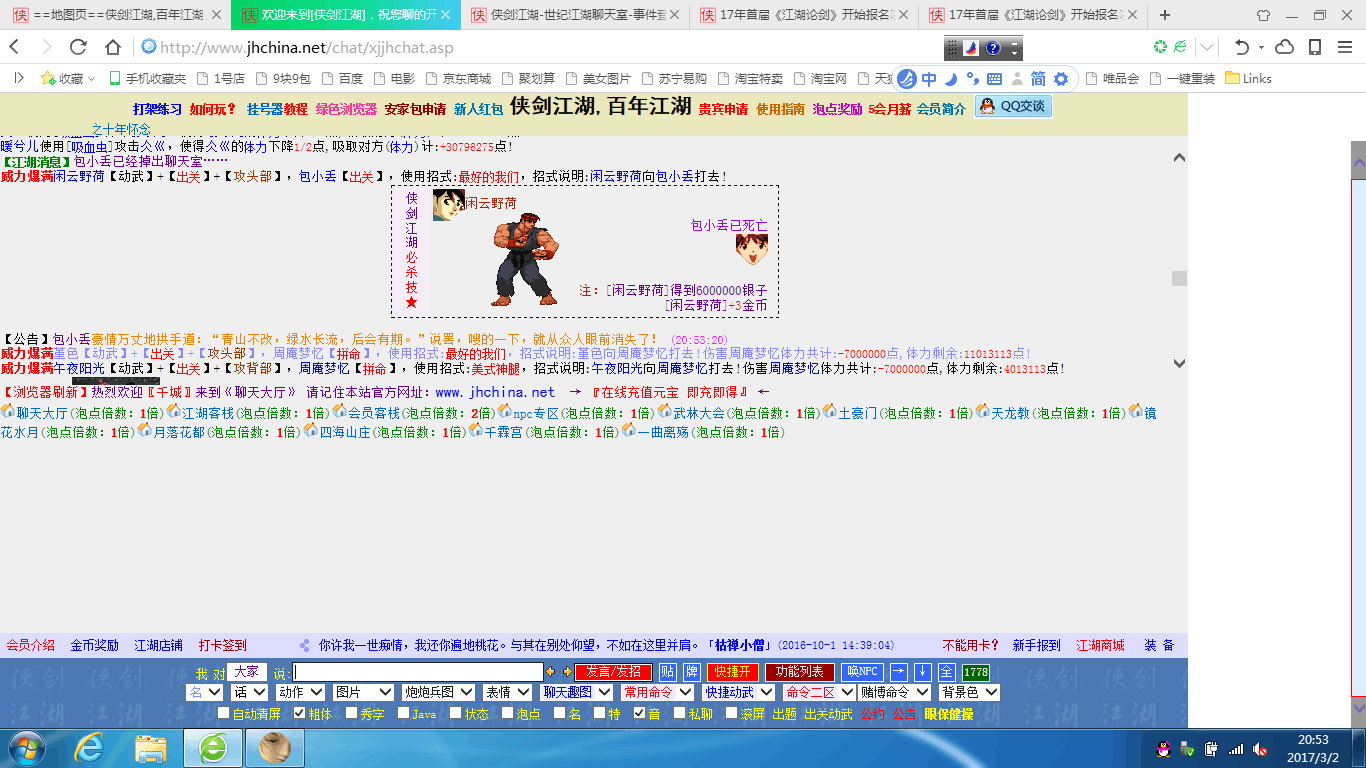Click the 全 button

[x=946, y=672]
